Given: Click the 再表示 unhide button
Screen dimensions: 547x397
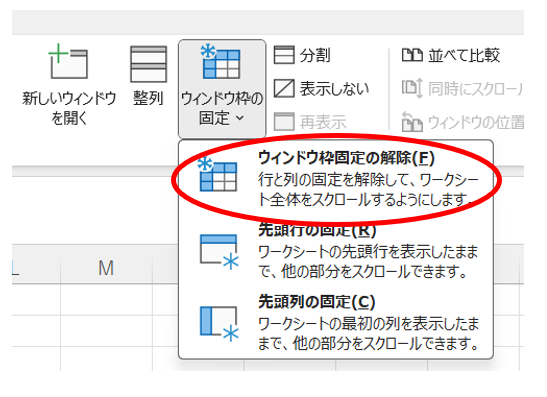Looking at the screenshot, I should coord(310,122).
